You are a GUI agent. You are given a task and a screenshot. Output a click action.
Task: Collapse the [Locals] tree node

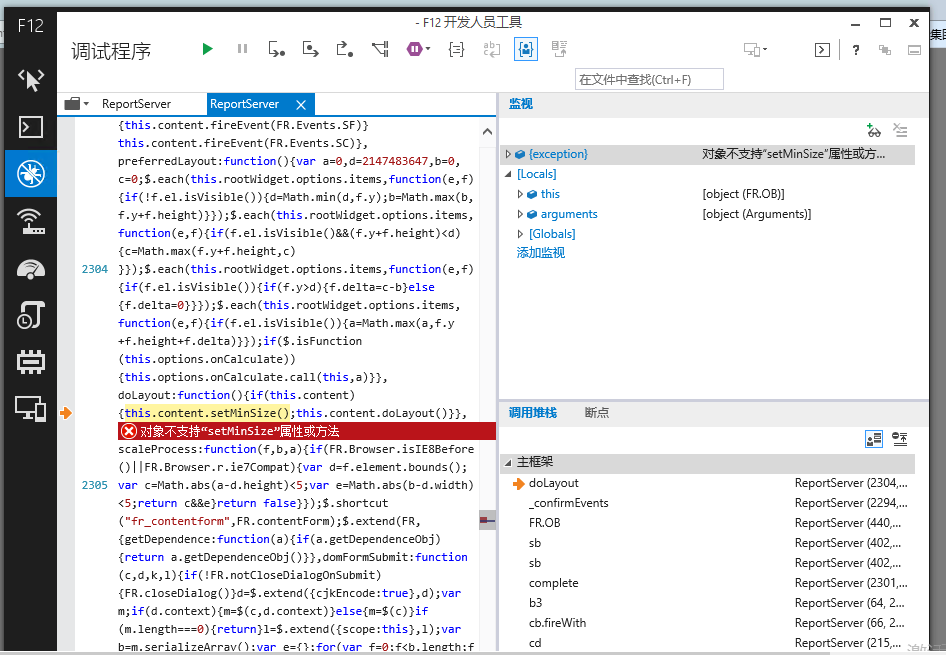click(x=508, y=174)
